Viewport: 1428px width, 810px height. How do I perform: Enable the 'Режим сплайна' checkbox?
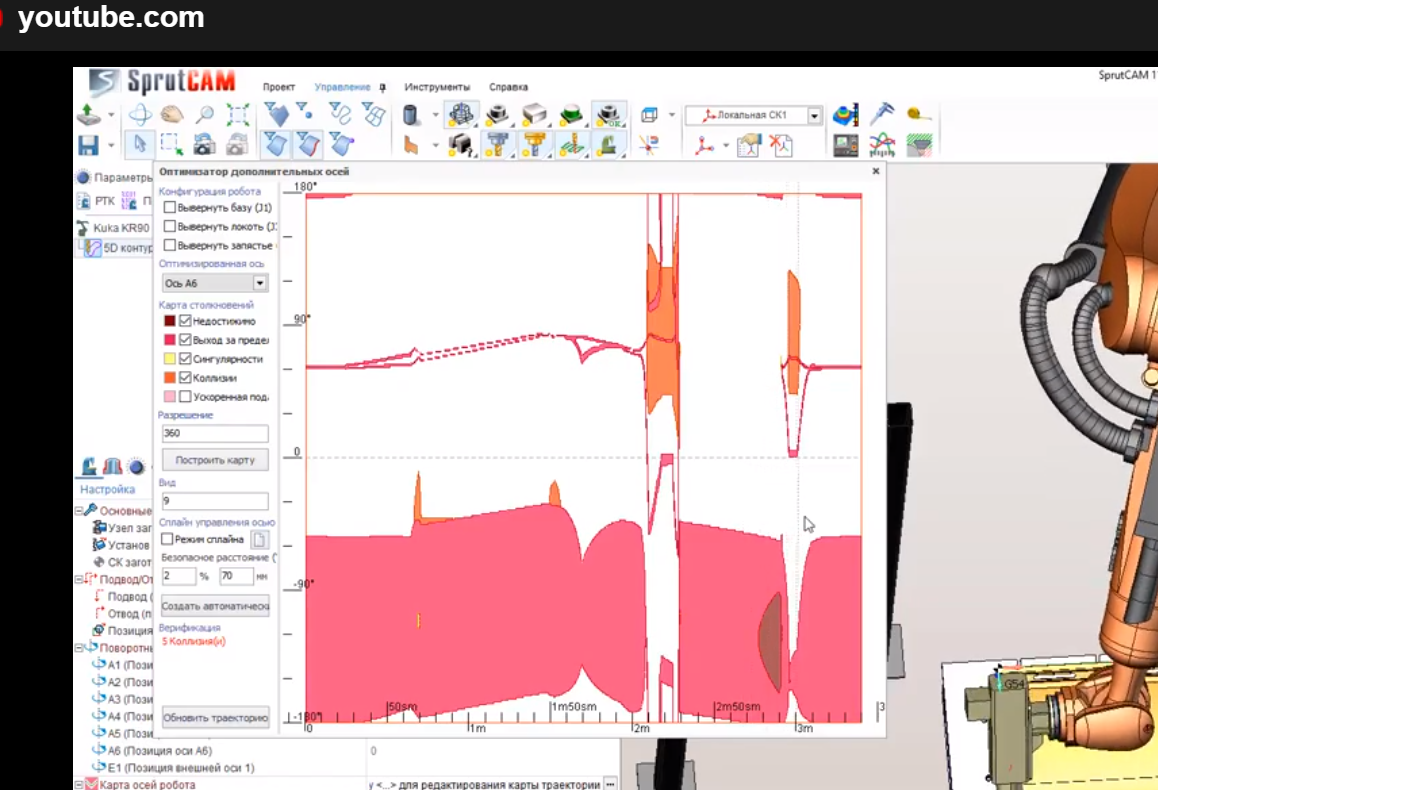(x=168, y=539)
